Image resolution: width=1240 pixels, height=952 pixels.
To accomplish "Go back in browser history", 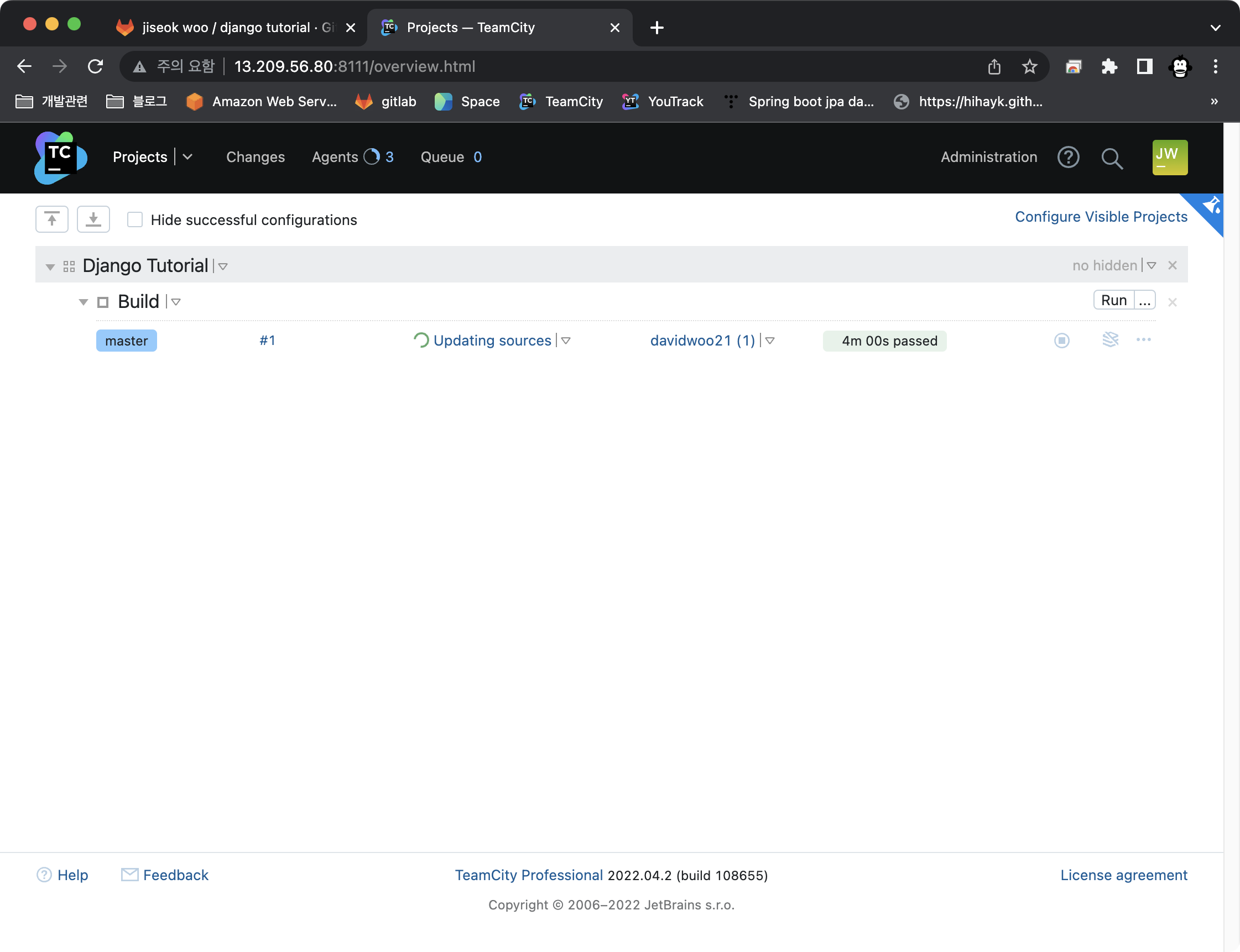I will point(24,66).
